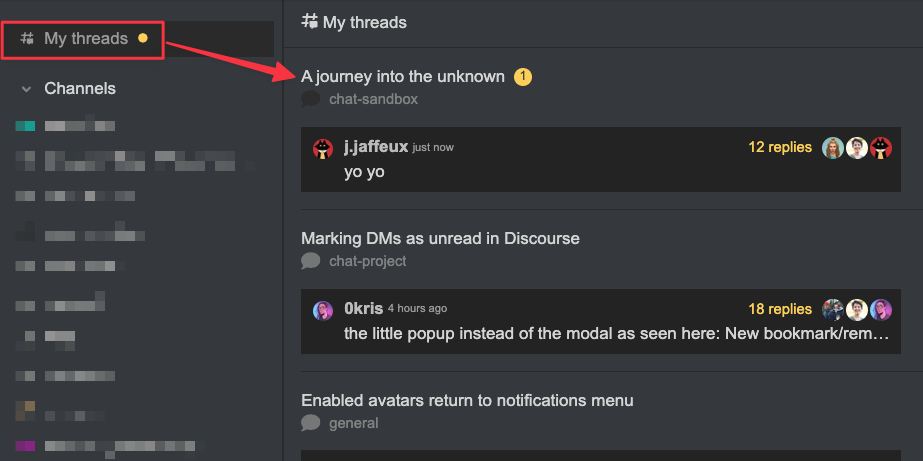Viewport: 923px width, 461px height.
Task: Click the threads icon in the page header
Action: tap(309, 21)
